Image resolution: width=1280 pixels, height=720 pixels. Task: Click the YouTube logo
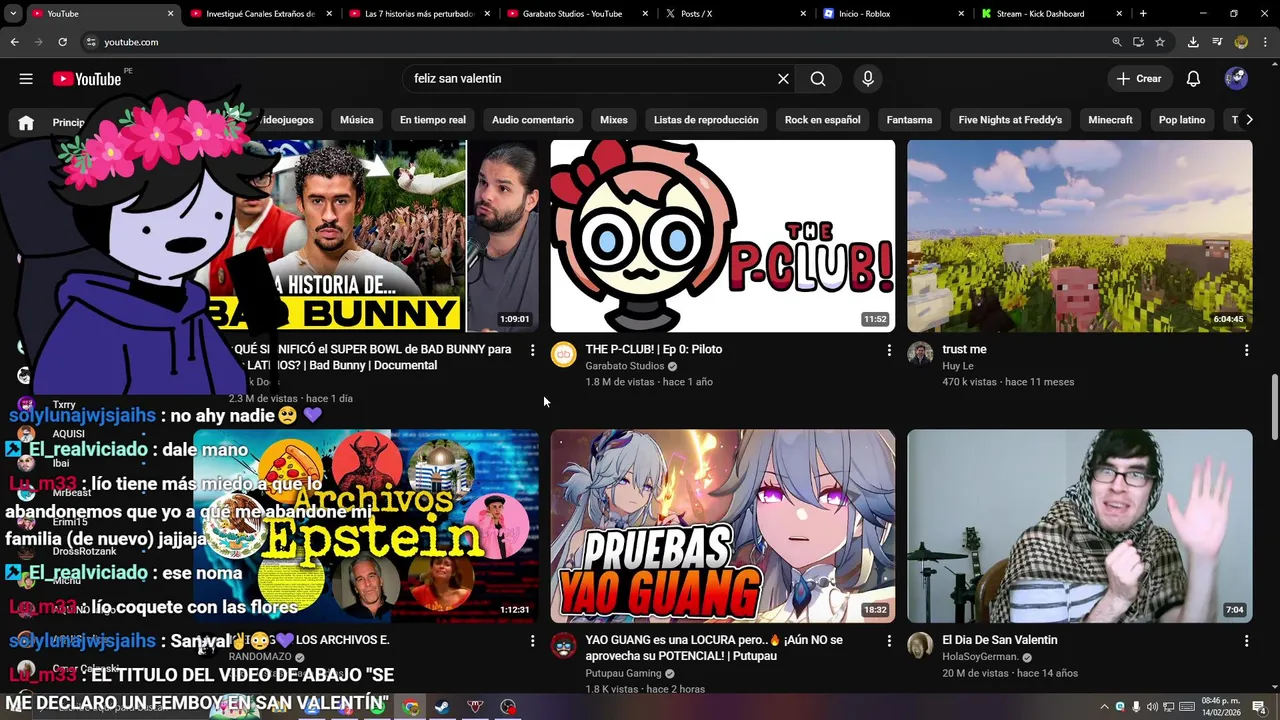(87, 79)
